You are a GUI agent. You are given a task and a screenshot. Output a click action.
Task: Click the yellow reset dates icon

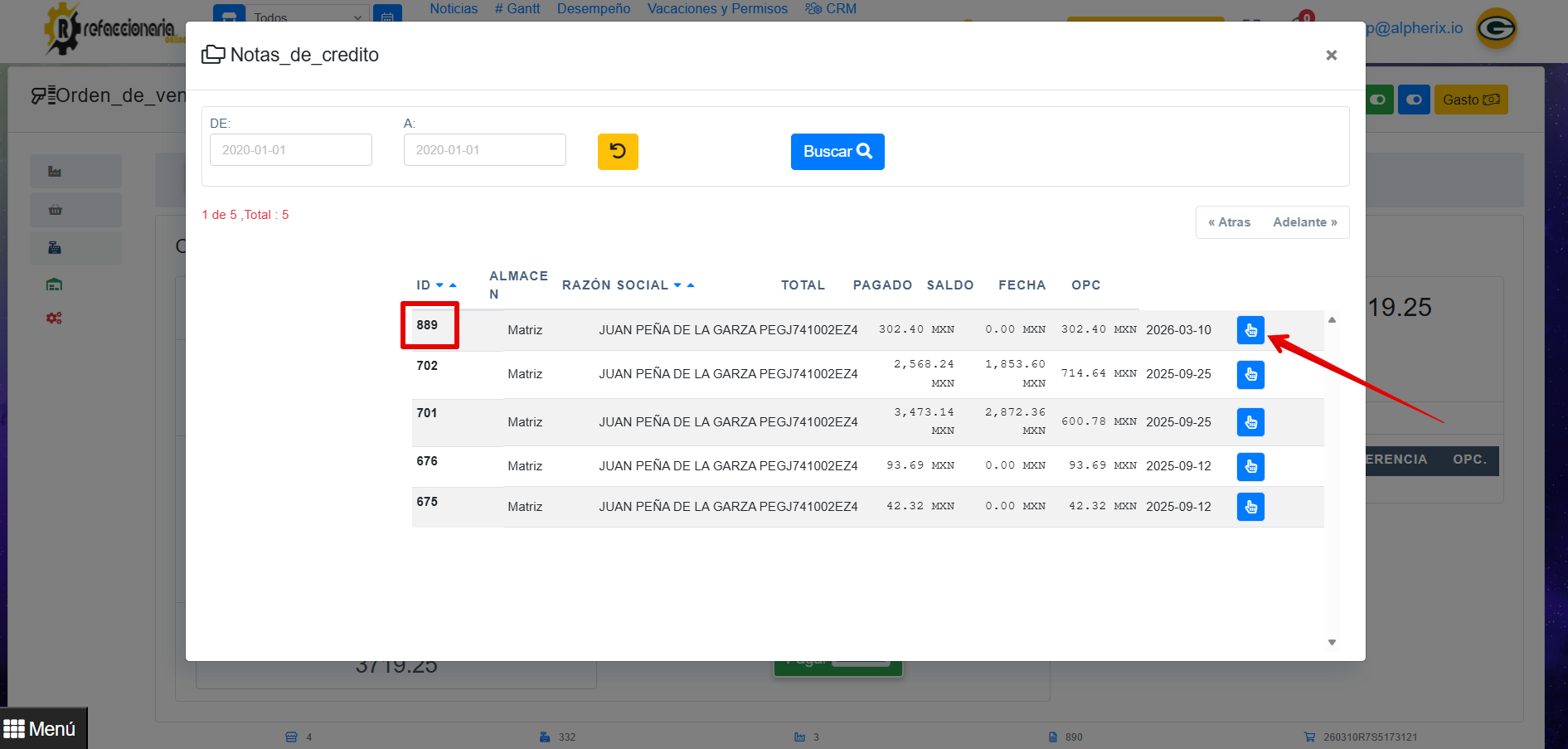point(618,152)
